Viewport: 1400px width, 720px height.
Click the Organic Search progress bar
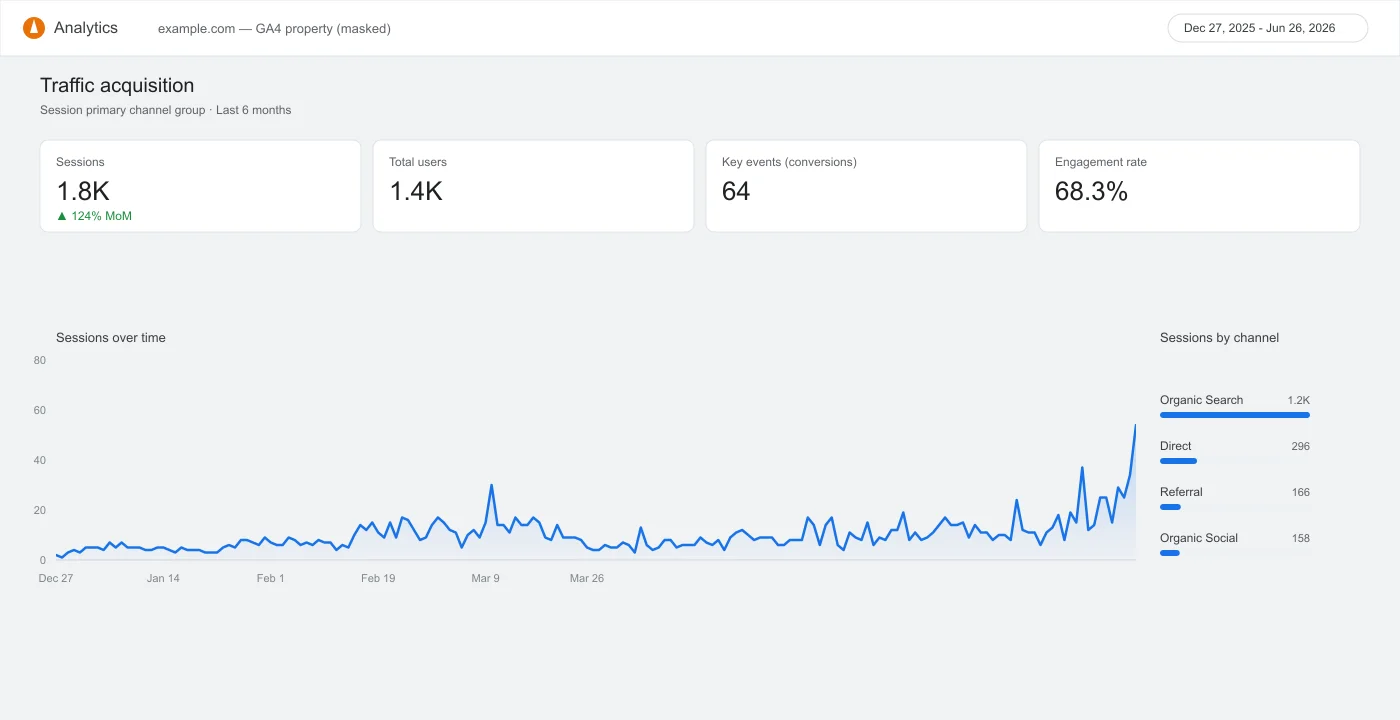(x=1235, y=415)
